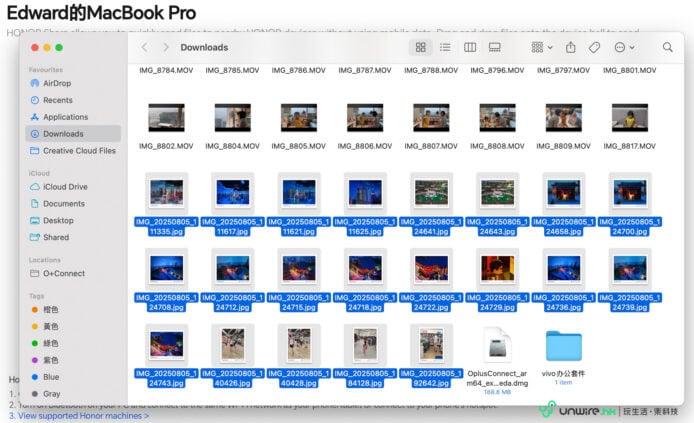Open iCloud Drive in the sidebar

tap(65, 187)
